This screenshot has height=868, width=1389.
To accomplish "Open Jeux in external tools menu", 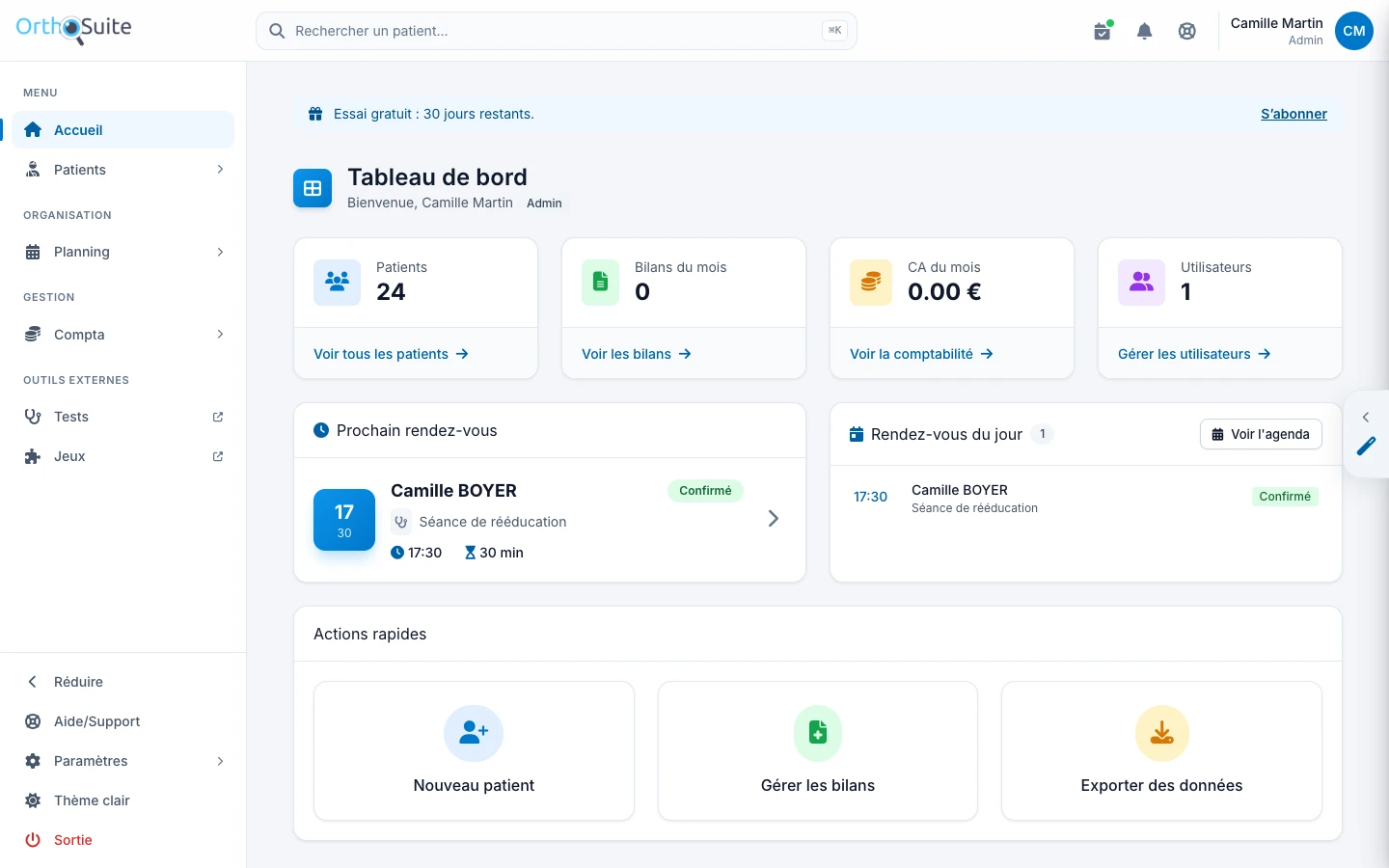I will point(123,456).
